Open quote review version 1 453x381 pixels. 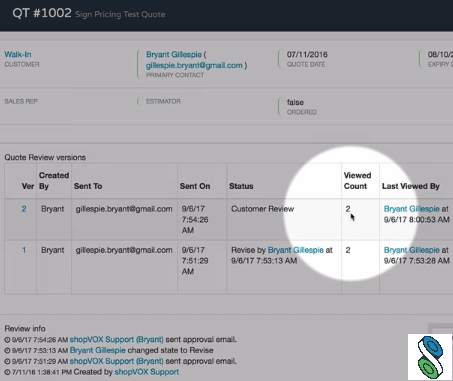[24, 250]
